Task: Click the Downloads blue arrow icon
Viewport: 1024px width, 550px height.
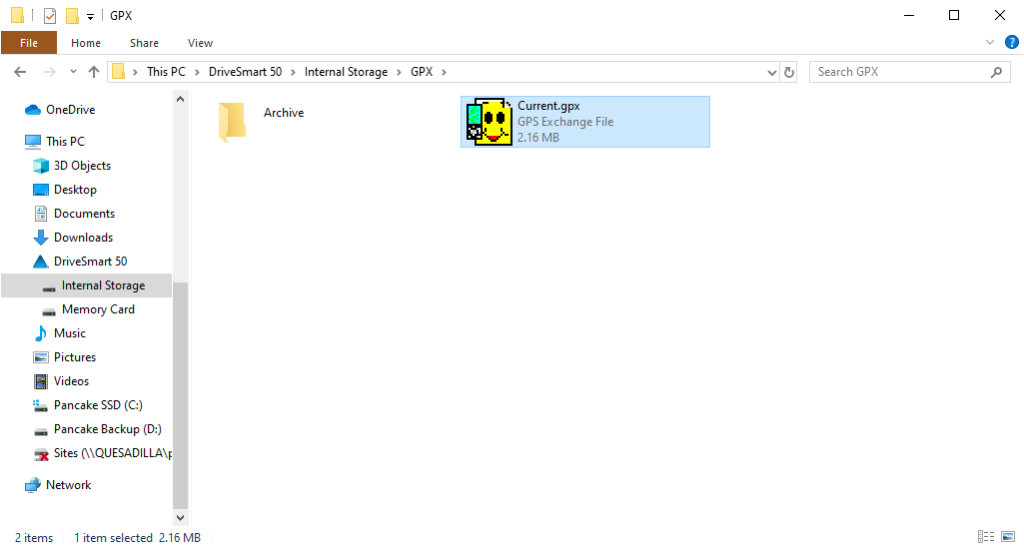Action: [40, 237]
